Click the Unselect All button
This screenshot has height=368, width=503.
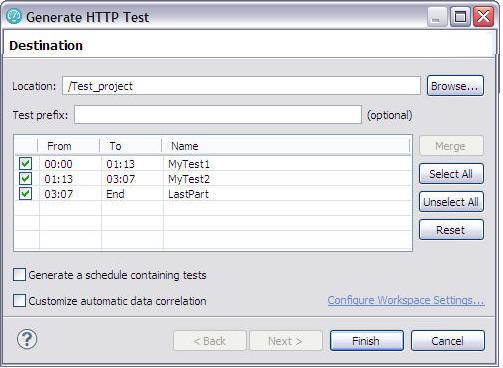451,202
